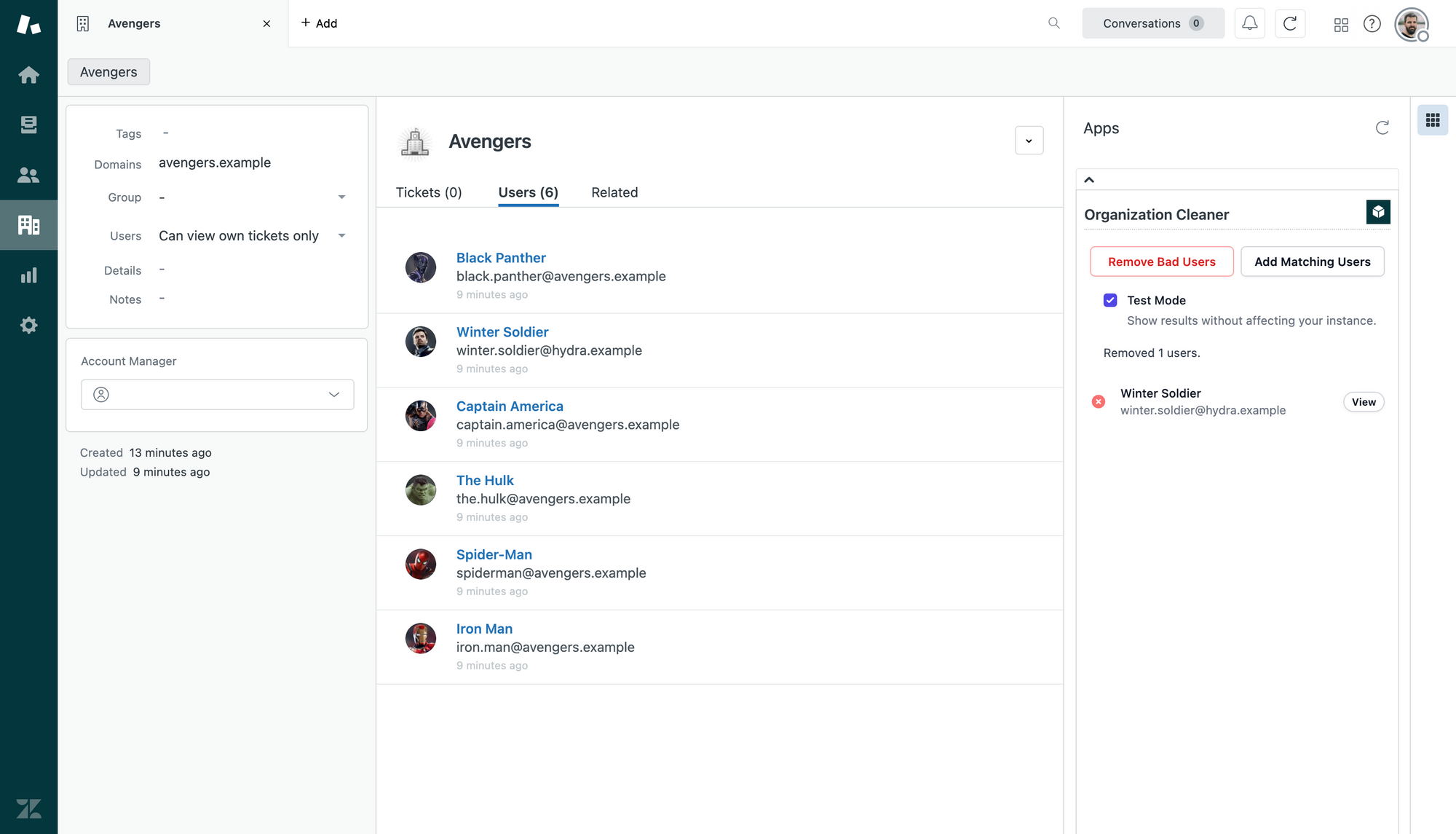Switch to the Related tab
This screenshot has width=1456, height=834.
click(x=614, y=192)
